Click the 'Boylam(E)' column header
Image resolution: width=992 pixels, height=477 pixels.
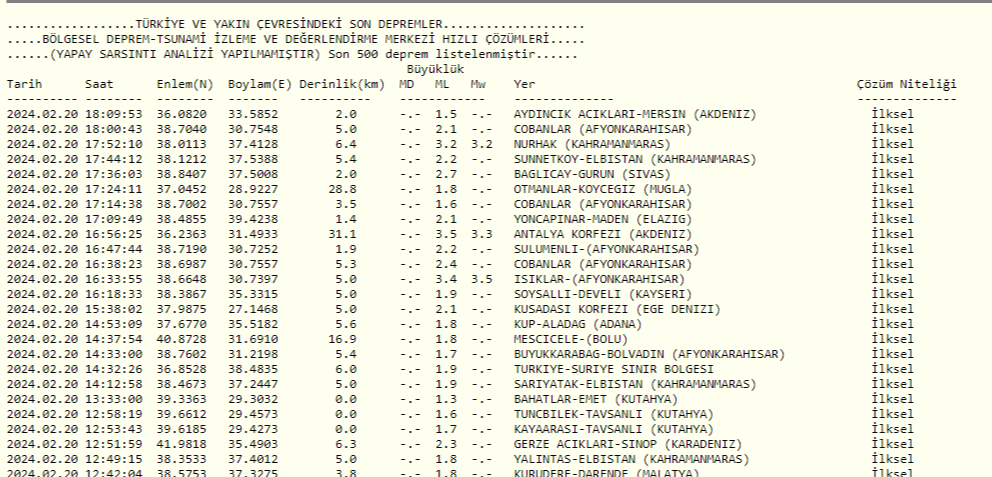coord(259,86)
